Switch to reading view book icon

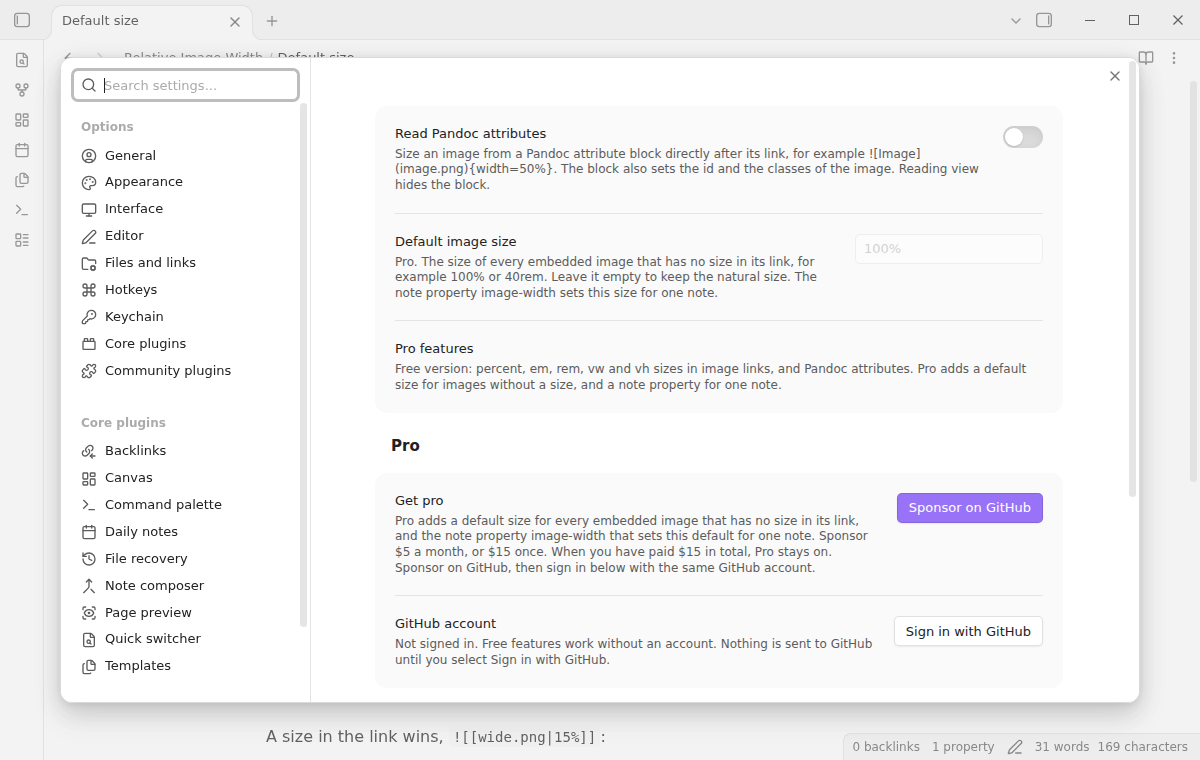click(1146, 58)
